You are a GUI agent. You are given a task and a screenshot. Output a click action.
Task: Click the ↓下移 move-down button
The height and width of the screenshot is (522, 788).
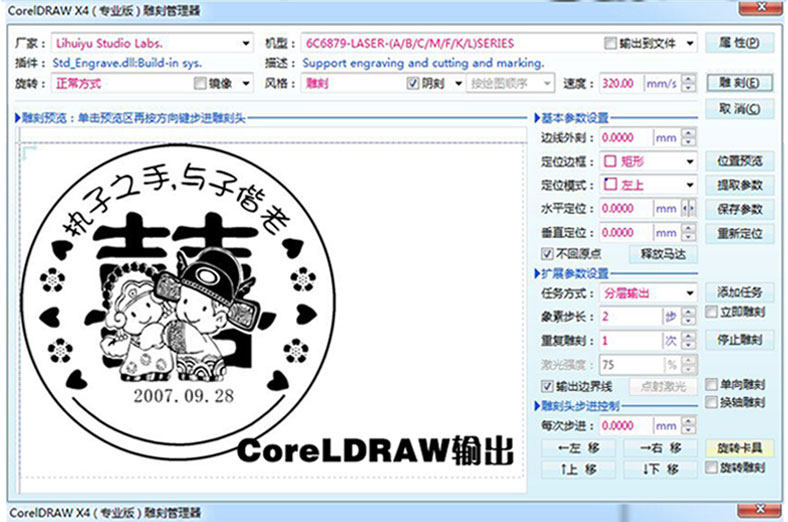660,470
